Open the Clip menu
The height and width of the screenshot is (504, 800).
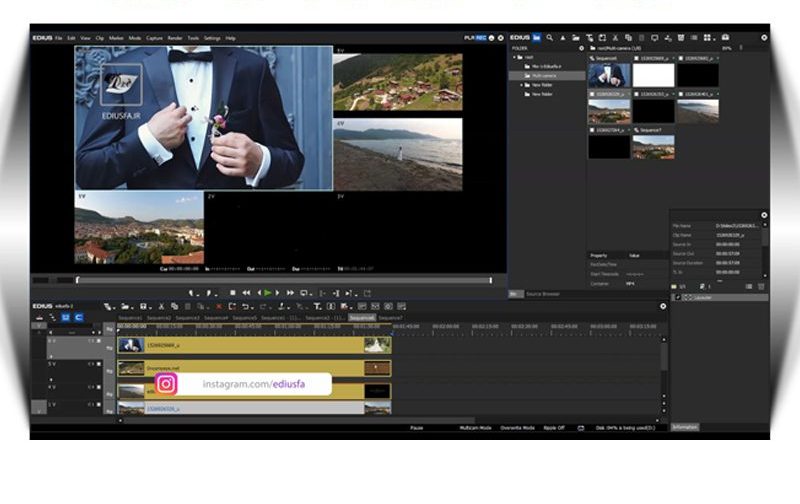click(x=99, y=38)
